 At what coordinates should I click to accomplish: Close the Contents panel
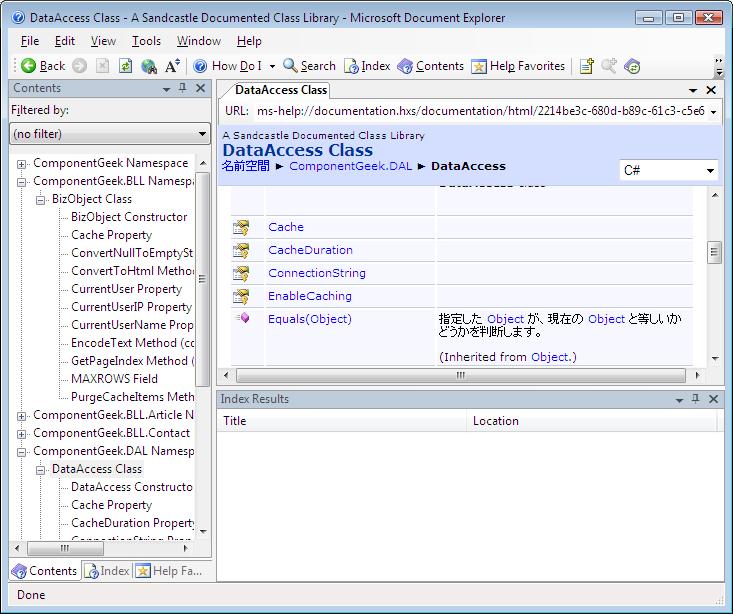point(201,88)
